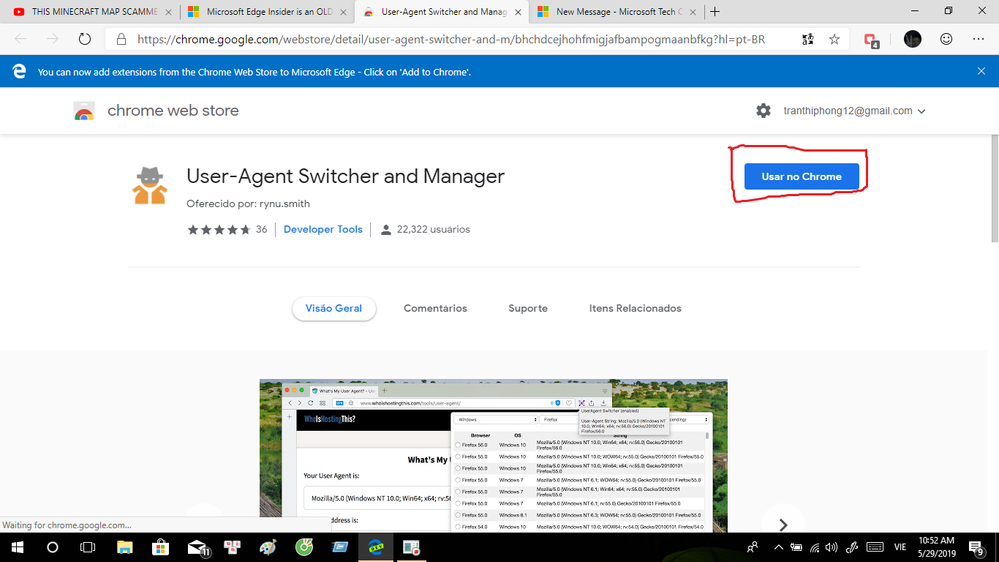Image resolution: width=999 pixels, height=562 pixels.
Task: Open the red extension icon in toolbar
Action: [872, 40]
